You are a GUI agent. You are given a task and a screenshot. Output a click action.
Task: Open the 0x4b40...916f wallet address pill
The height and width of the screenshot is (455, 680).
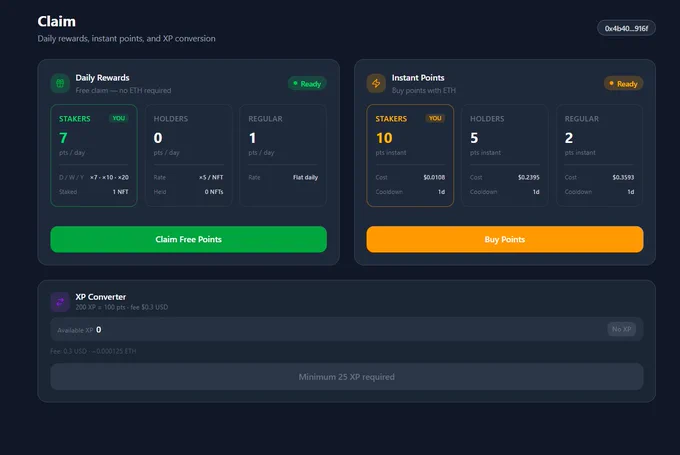(626, 28)
